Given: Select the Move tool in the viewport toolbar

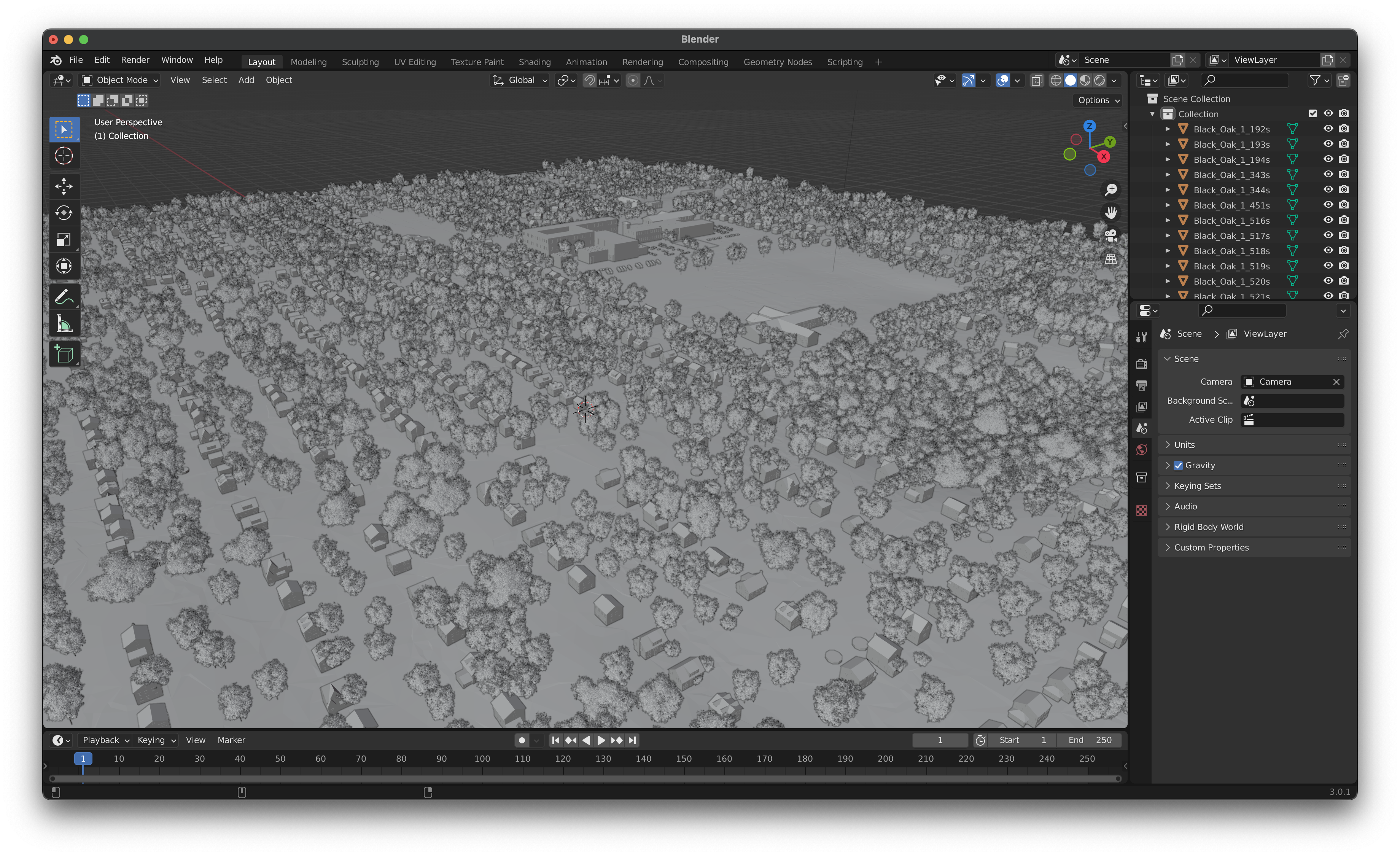Looking at the screenshot, I should 64,186.
